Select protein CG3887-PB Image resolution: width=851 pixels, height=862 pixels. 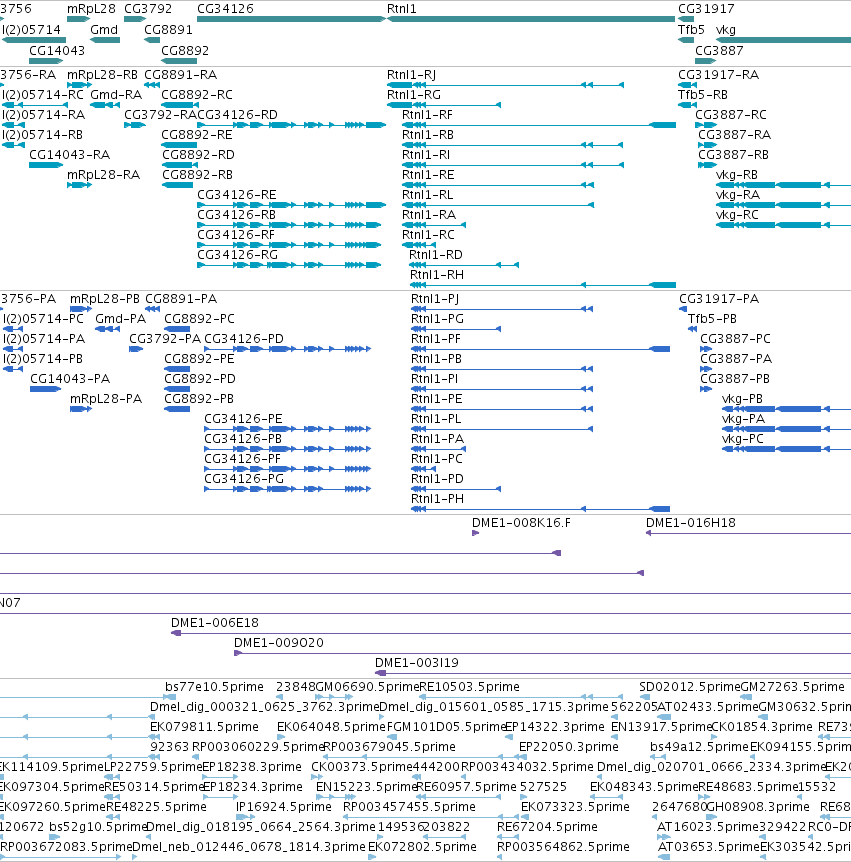coord(735,379)
